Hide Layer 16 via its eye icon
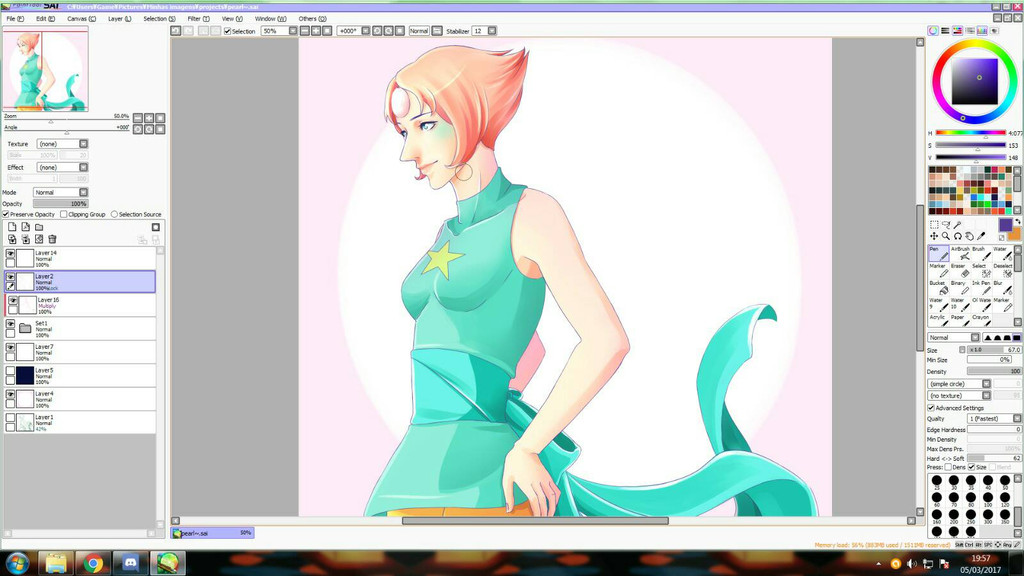This screenshot has height=576, width=1024. tap(13, 300)
